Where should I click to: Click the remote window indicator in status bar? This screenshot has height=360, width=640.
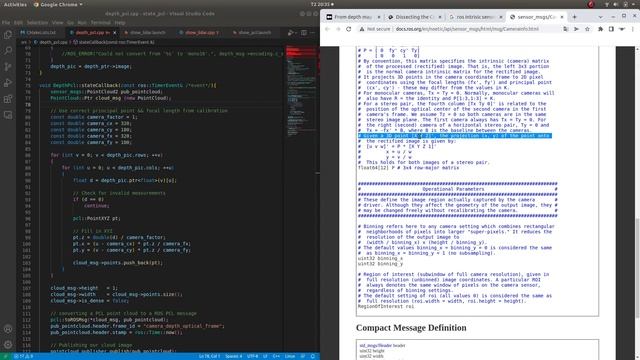5,356
